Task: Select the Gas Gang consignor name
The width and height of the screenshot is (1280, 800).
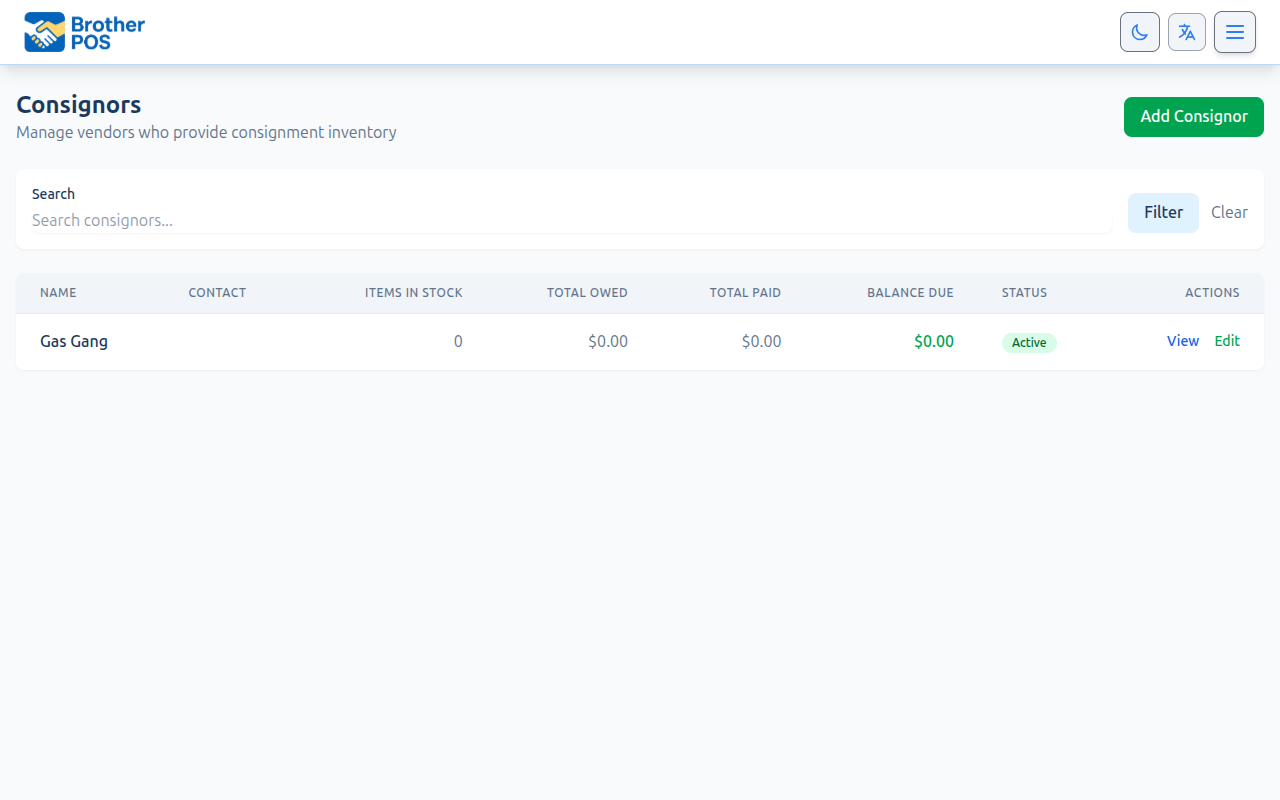Action: pyautogui.click(x=74, y=341)
